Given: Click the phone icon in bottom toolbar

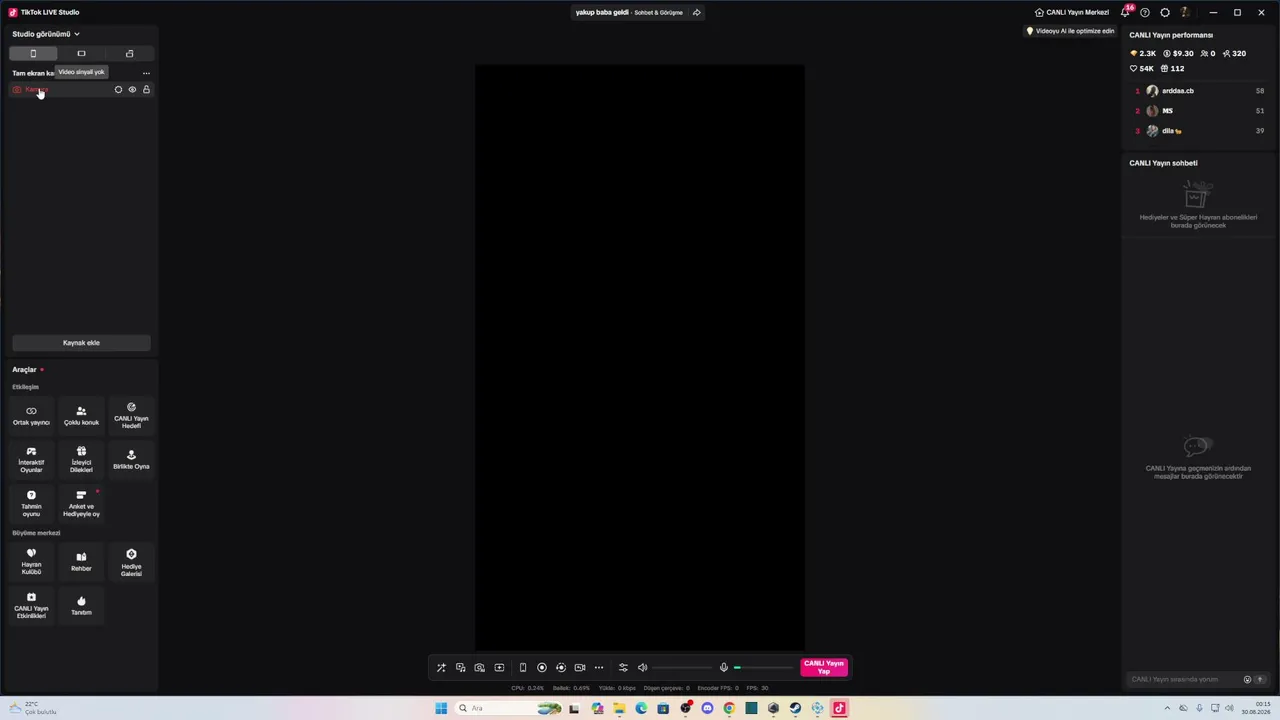Looking at the screenshot, I should (523, 668).
